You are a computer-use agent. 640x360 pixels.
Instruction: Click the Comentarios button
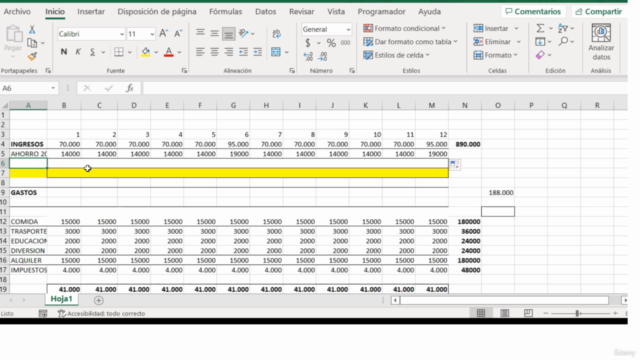pyautogui.click(x=533, y=11)
